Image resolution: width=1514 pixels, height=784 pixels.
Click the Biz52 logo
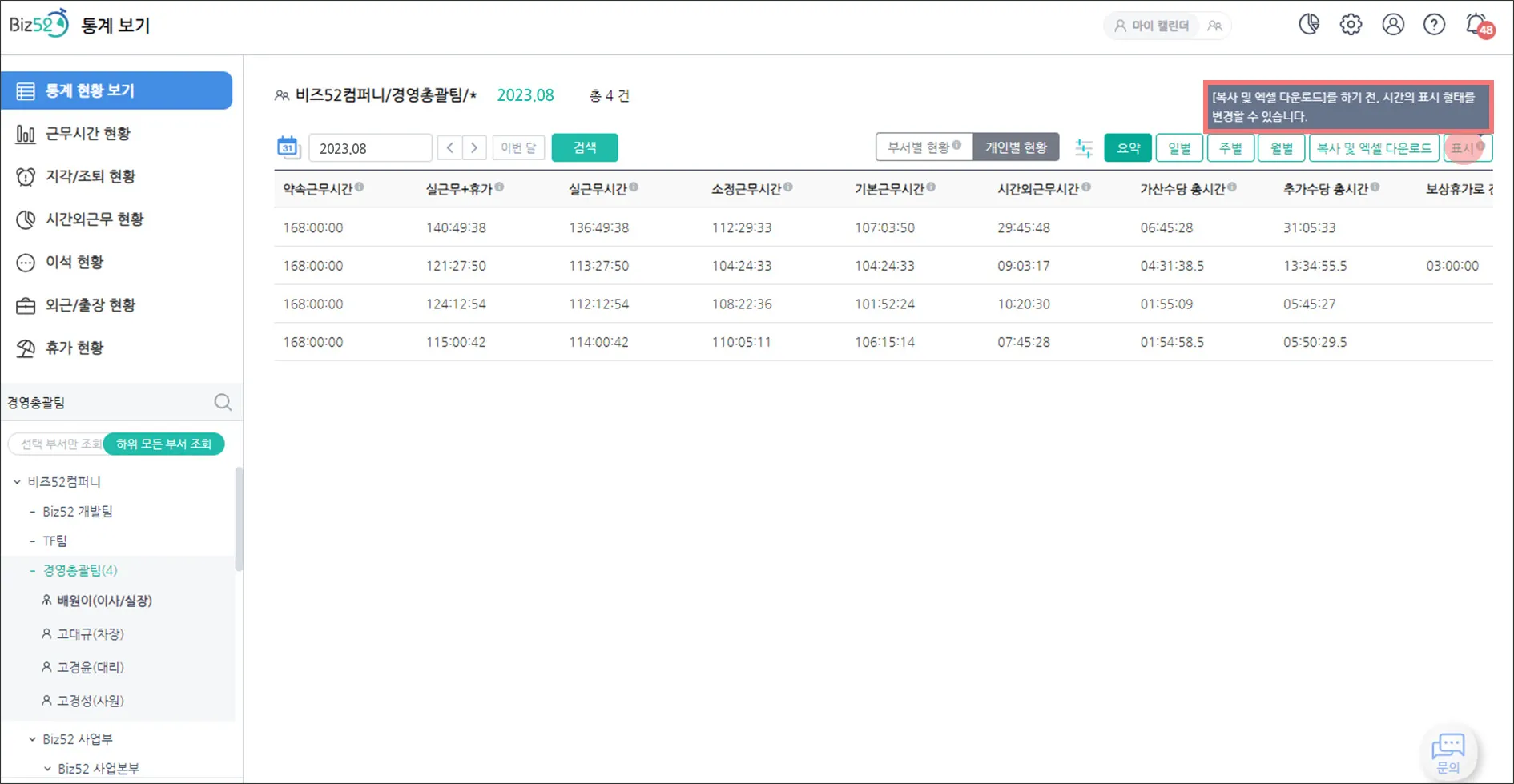pyautogui.click(x=38, y=24)
